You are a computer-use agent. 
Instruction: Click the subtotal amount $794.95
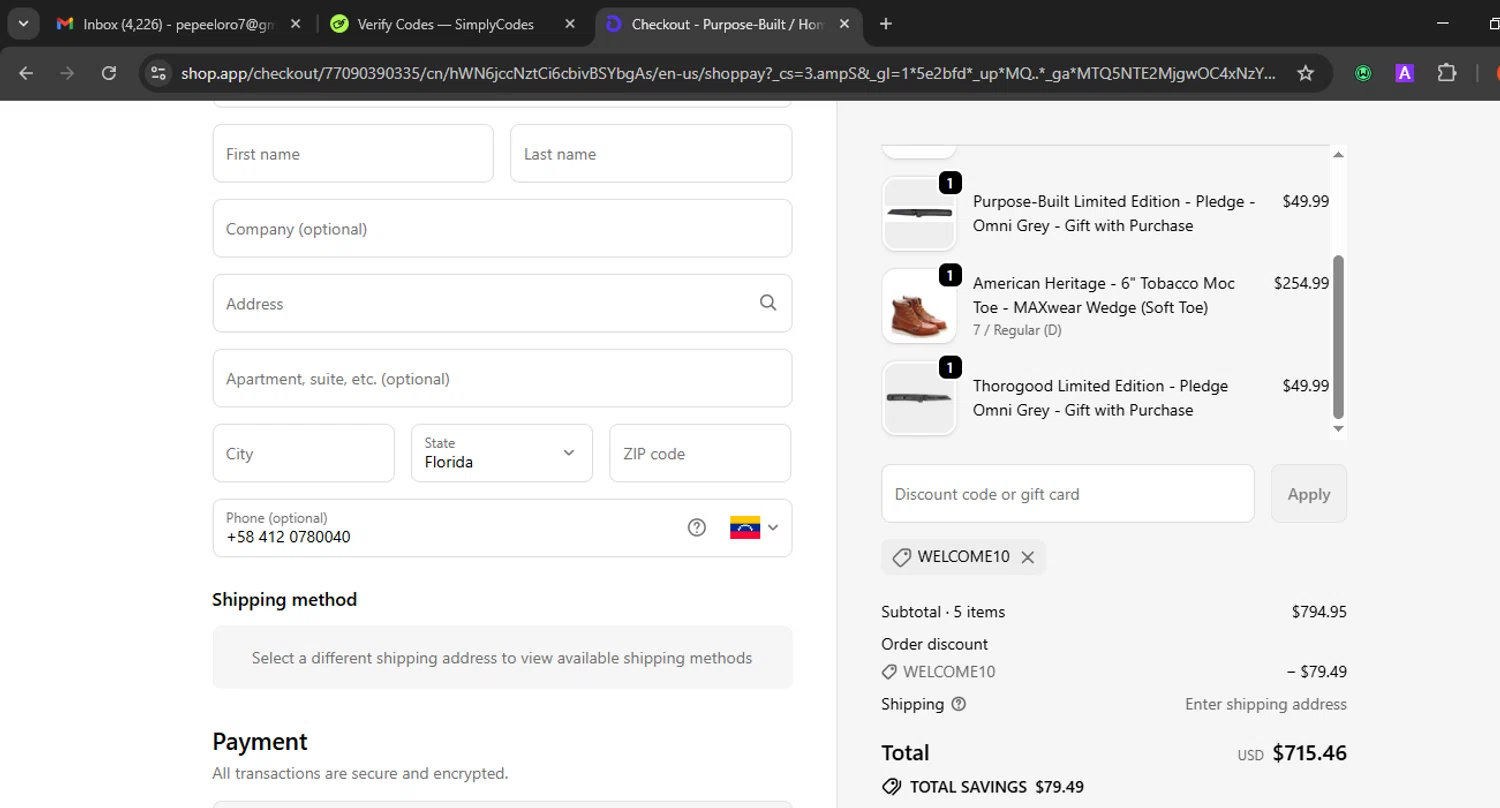(1319, 612)
